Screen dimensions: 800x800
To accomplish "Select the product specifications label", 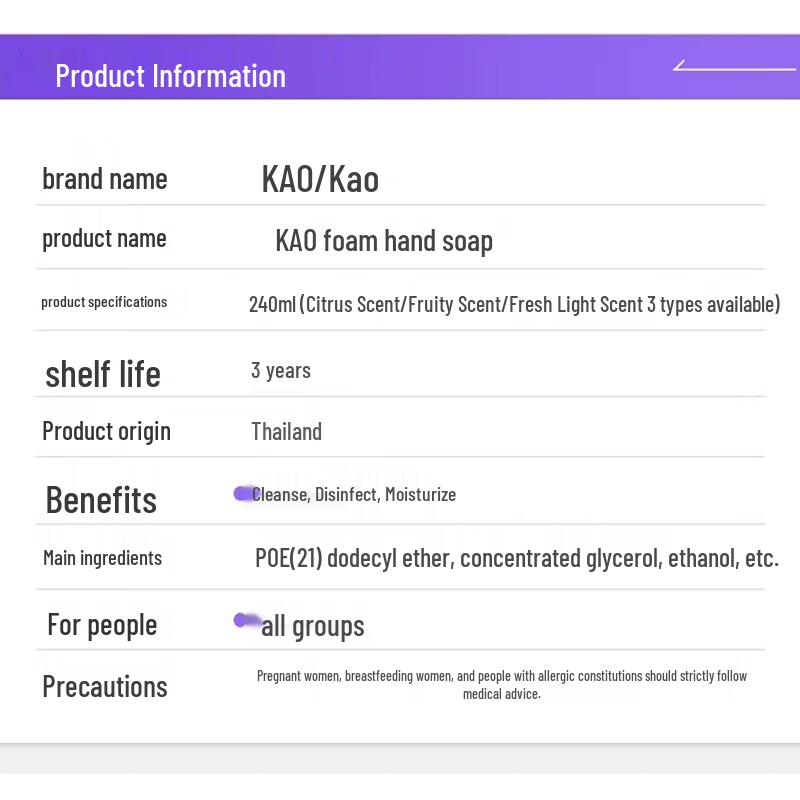I will 104,302.
